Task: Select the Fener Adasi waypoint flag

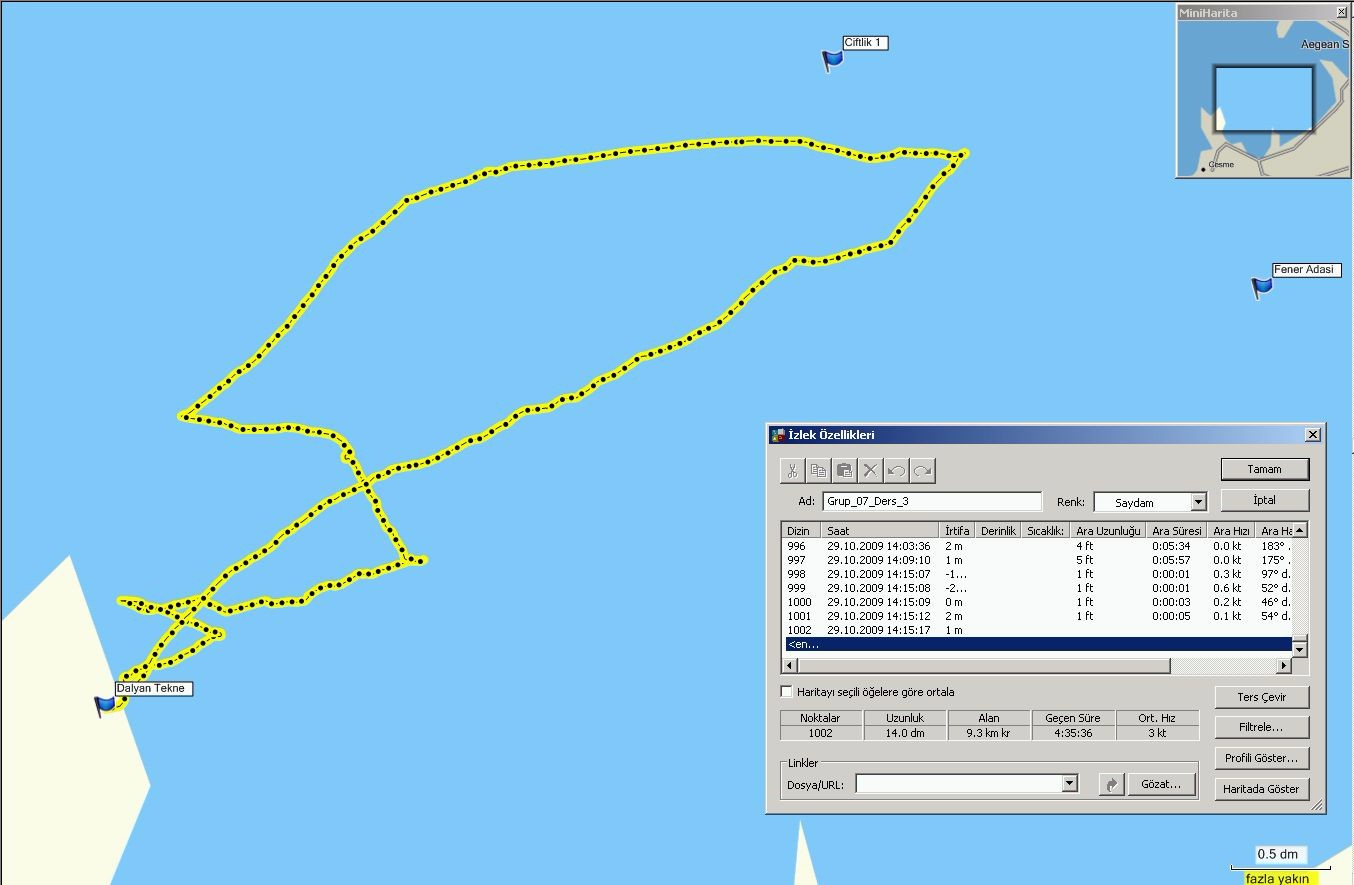Action: (x=1262, y=287)
